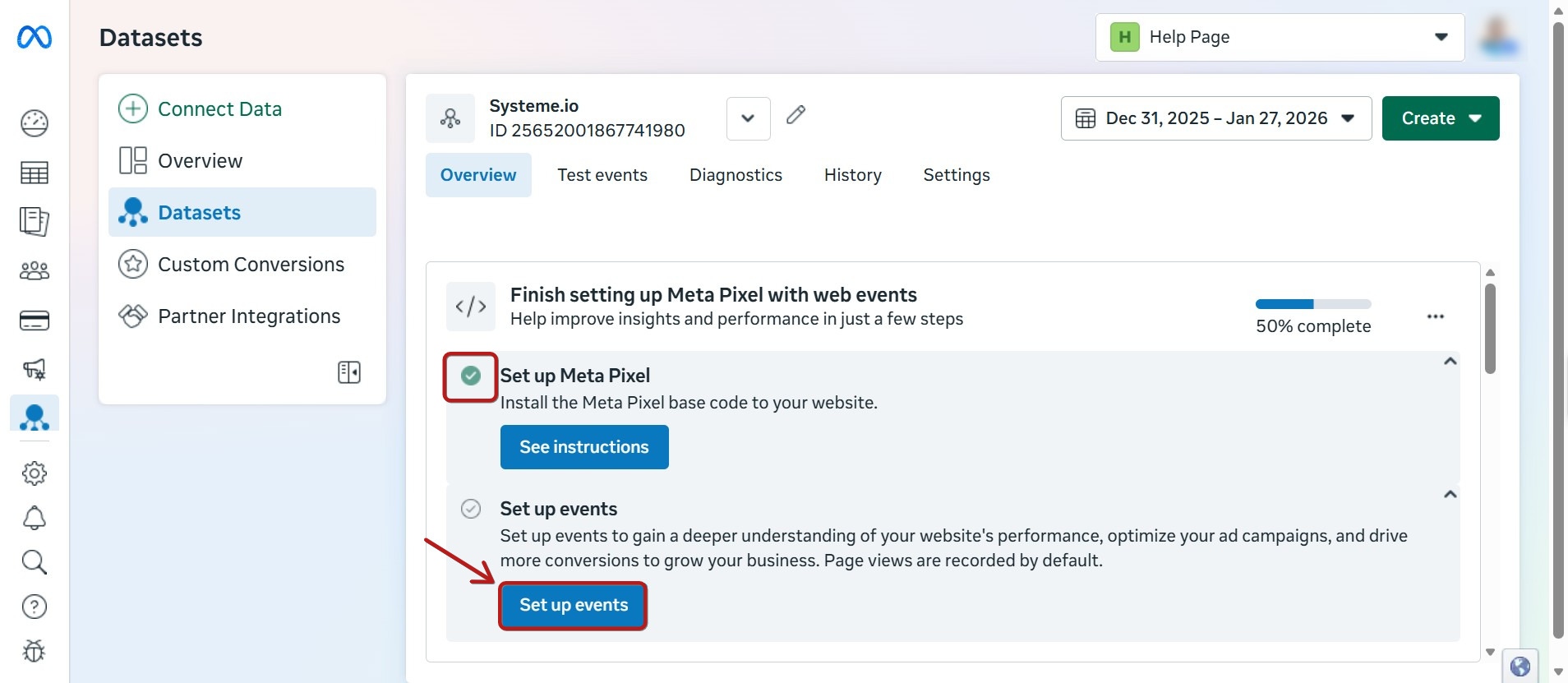Click the inner card scroll up arrow
The width and height of the screenshot is (1568, 683).
1490,272
